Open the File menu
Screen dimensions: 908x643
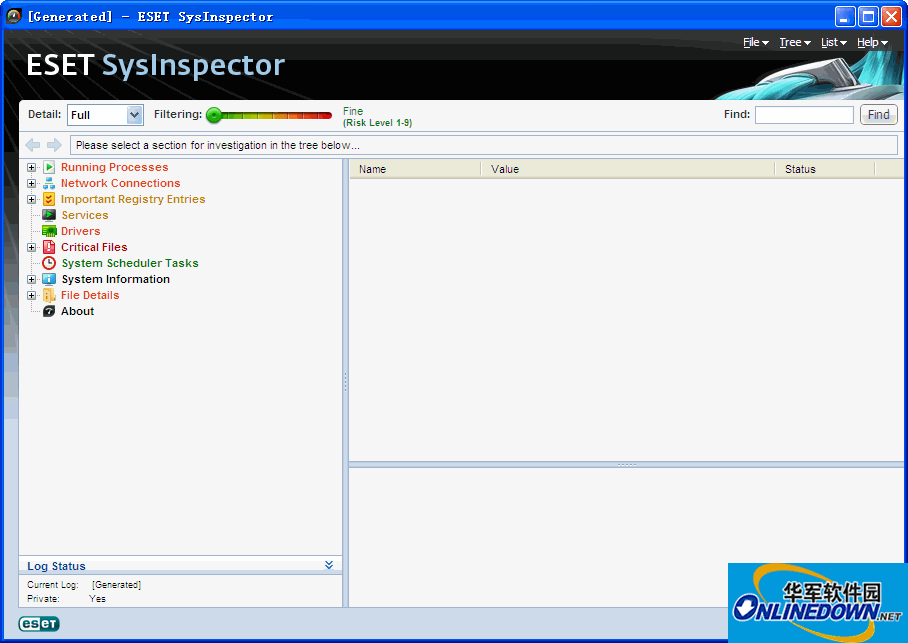click(x=756, y=42)
